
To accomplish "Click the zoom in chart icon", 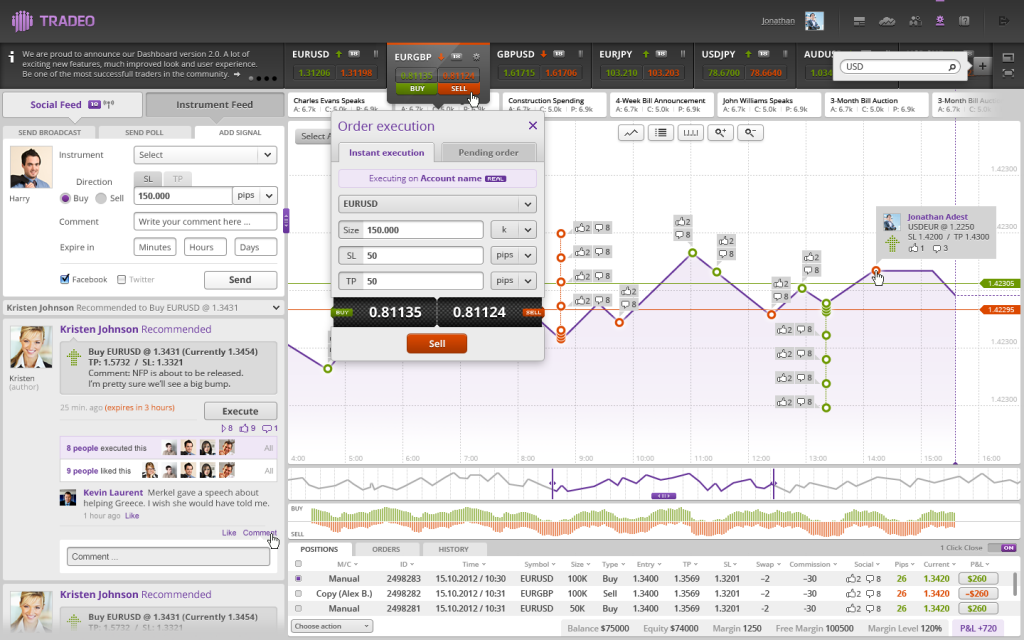I will click(719, 132).
